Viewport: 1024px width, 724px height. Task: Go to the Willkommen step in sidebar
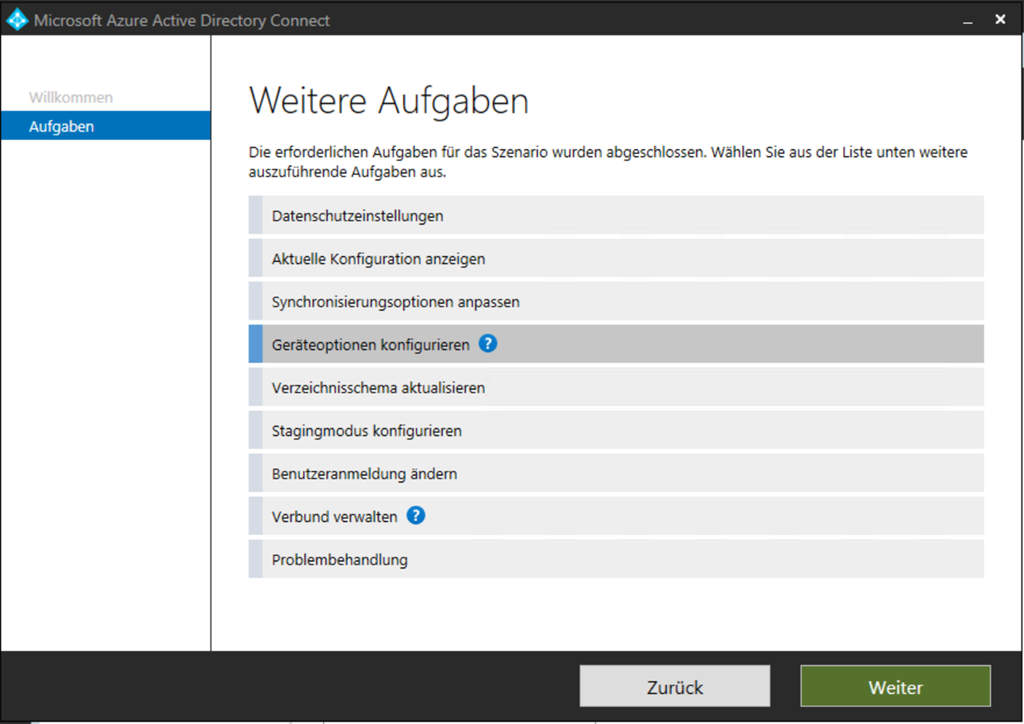[x=71, y=97]
